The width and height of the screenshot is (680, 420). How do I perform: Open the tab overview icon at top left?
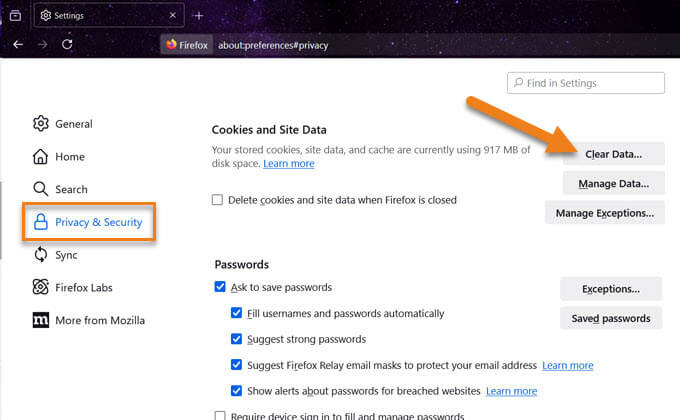15,16
